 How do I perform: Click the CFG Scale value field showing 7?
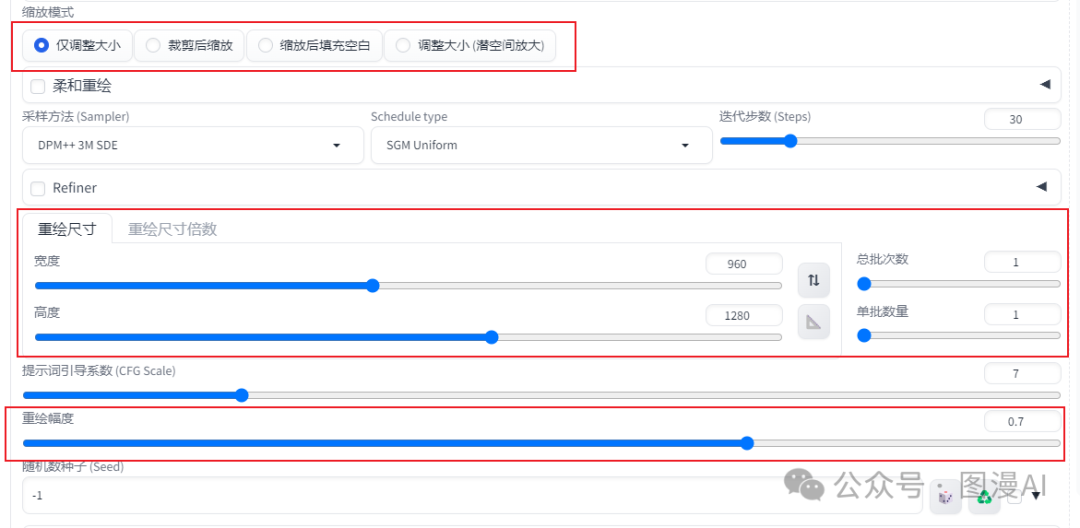(x=1023, y=374)
